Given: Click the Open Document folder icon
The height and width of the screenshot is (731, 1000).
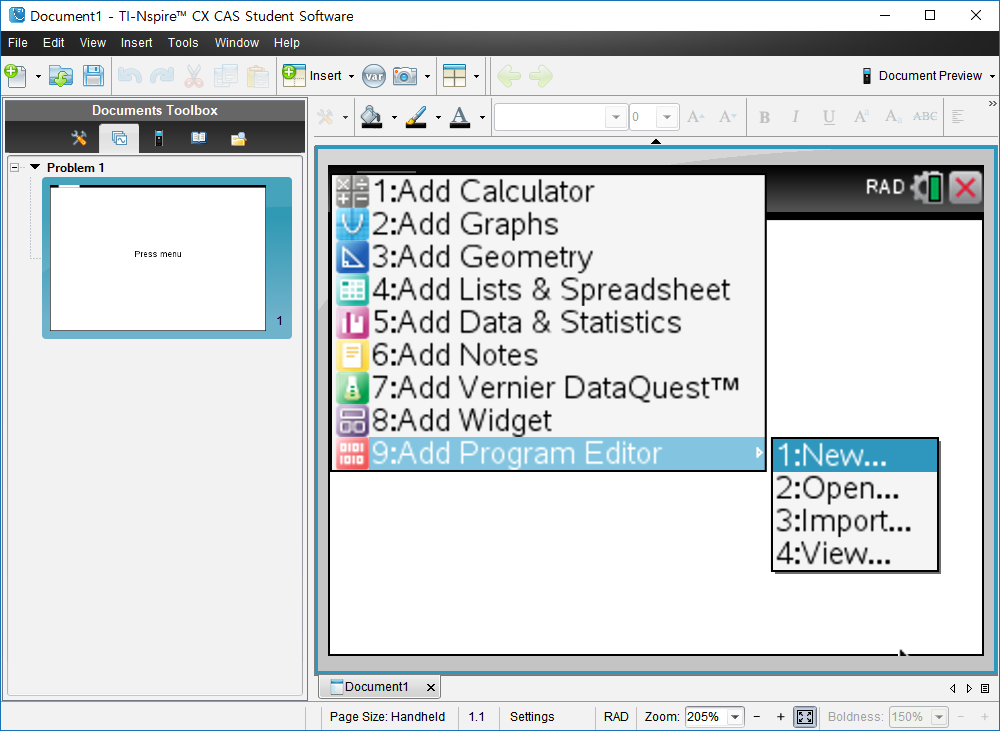Looking at the screenshot, I should pos(61,76).
